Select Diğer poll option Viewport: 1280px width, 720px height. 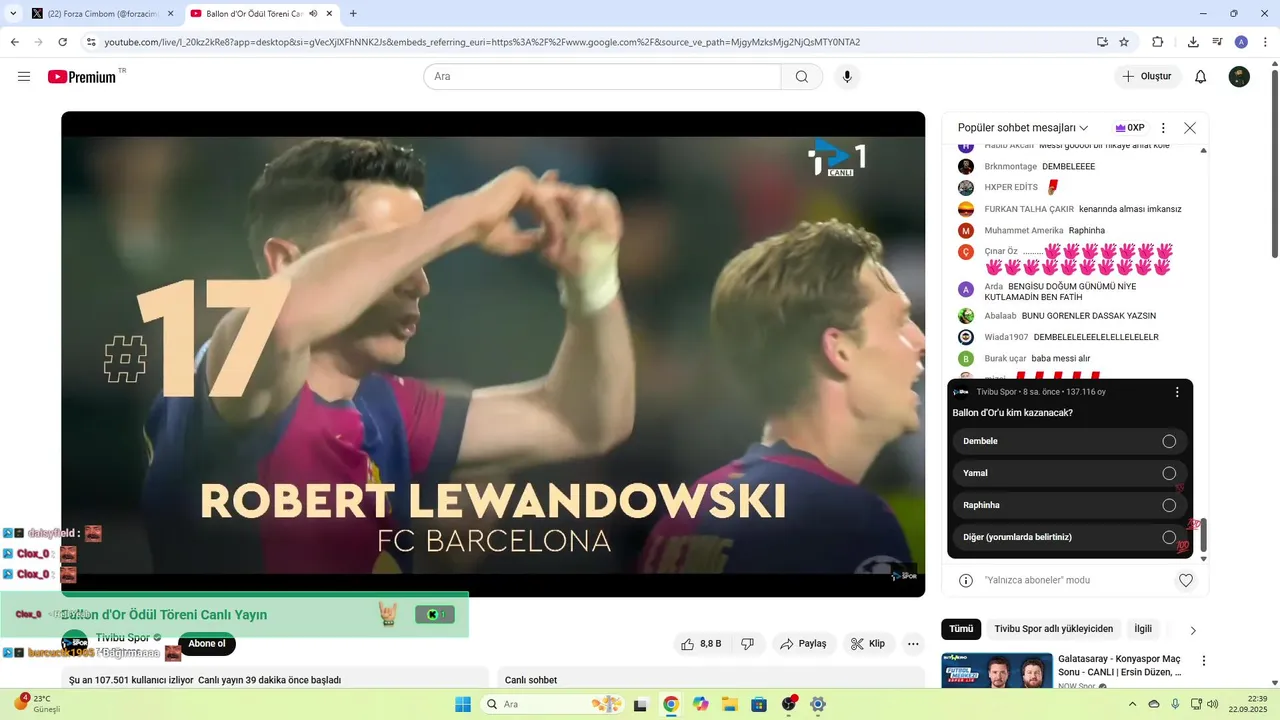(x=1070, y=537)
